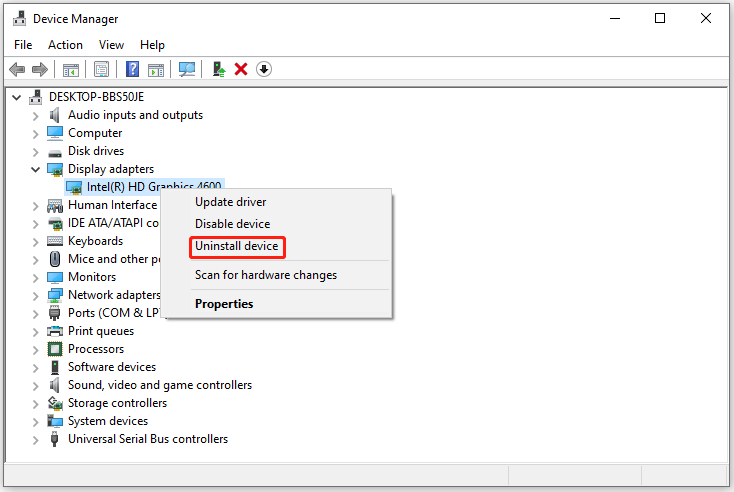Click the Properties toolbar icon
This screenshot has height=492, width=734.
coord(101,69)
